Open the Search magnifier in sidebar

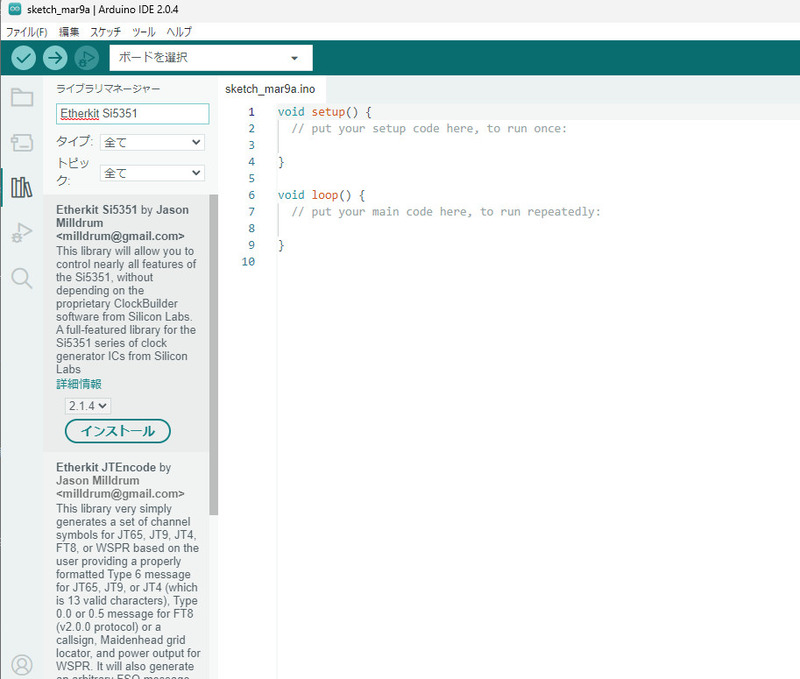pos(22,279)
